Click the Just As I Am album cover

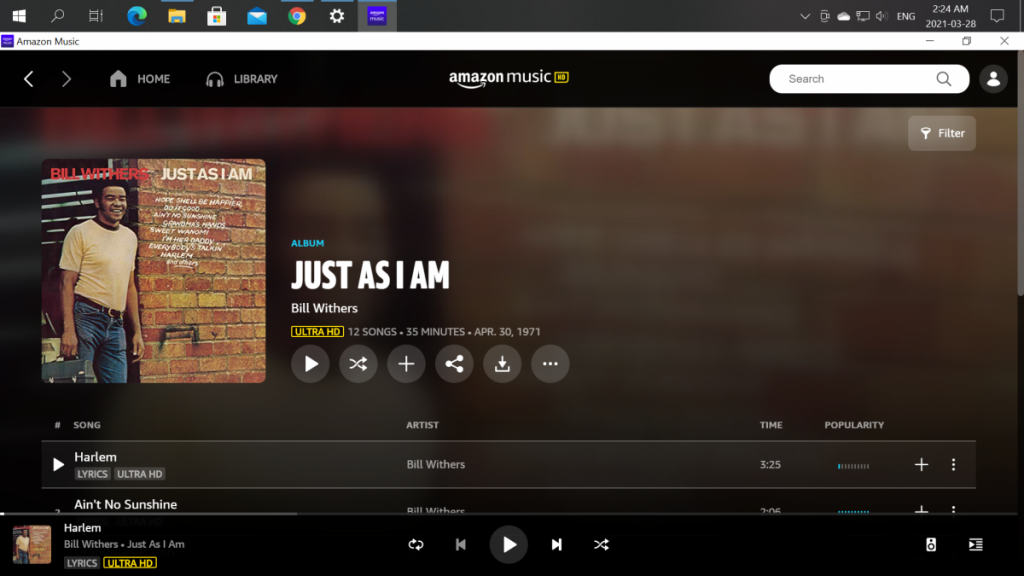coord(153,271)
